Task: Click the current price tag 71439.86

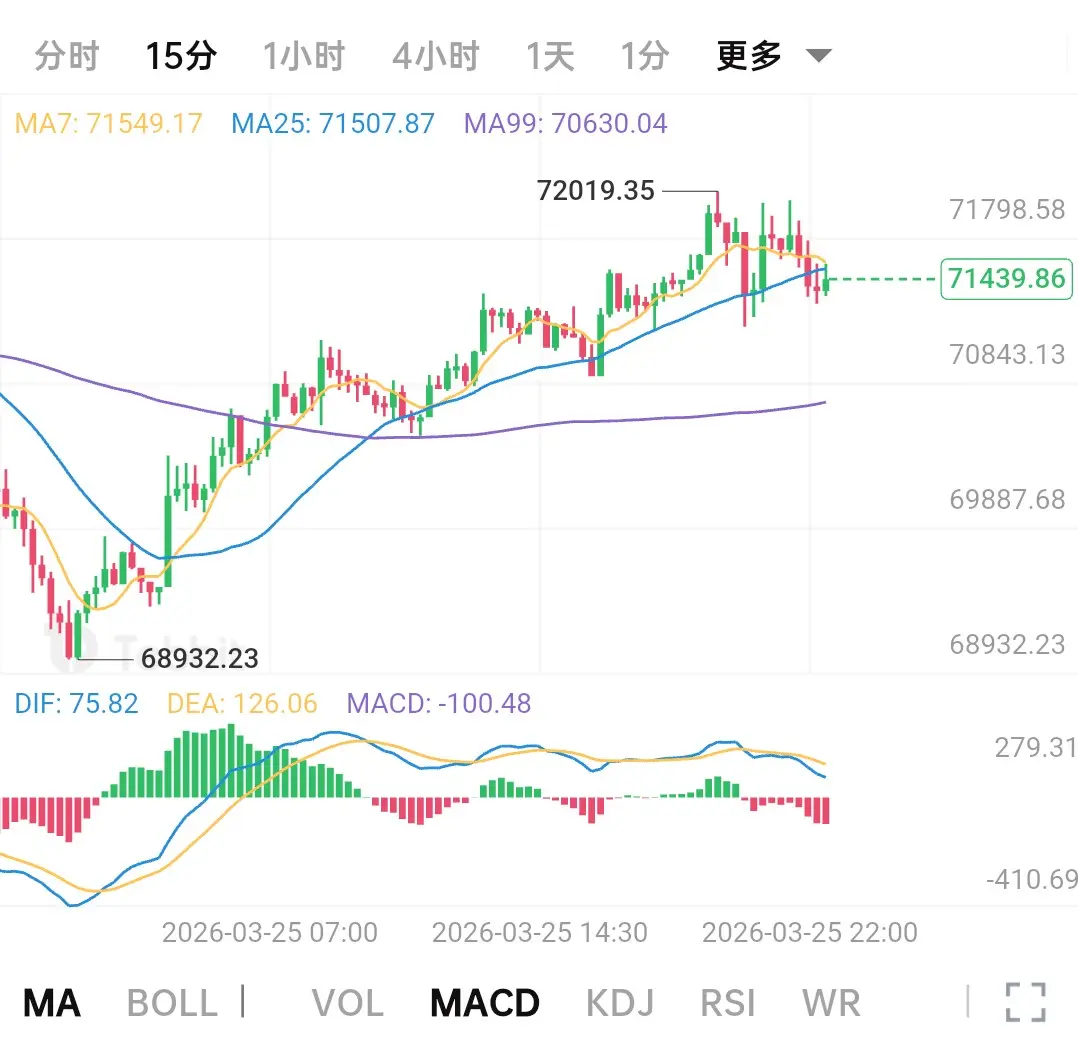Action: click(1006, 279)
